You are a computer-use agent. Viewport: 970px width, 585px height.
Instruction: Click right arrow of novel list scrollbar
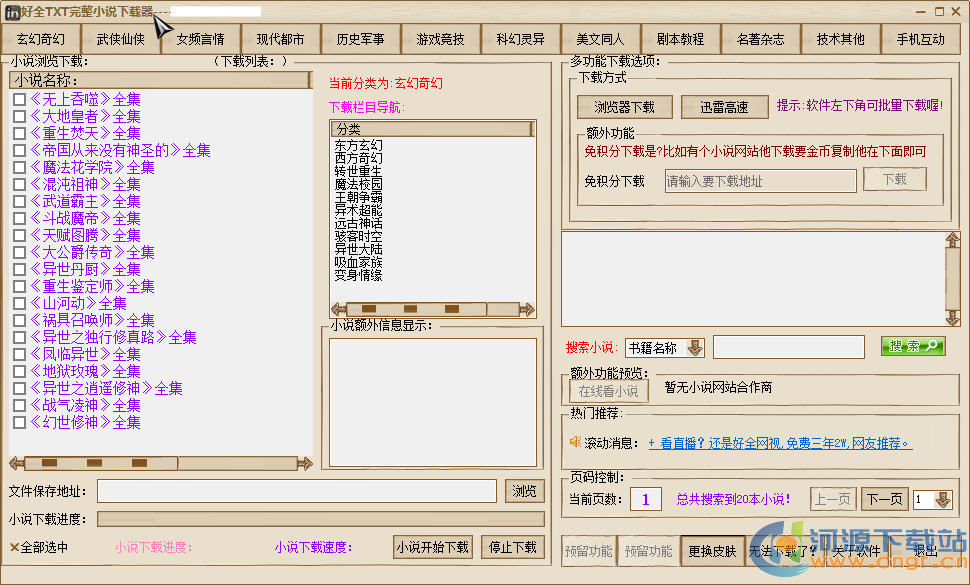(x=308, y=463)
